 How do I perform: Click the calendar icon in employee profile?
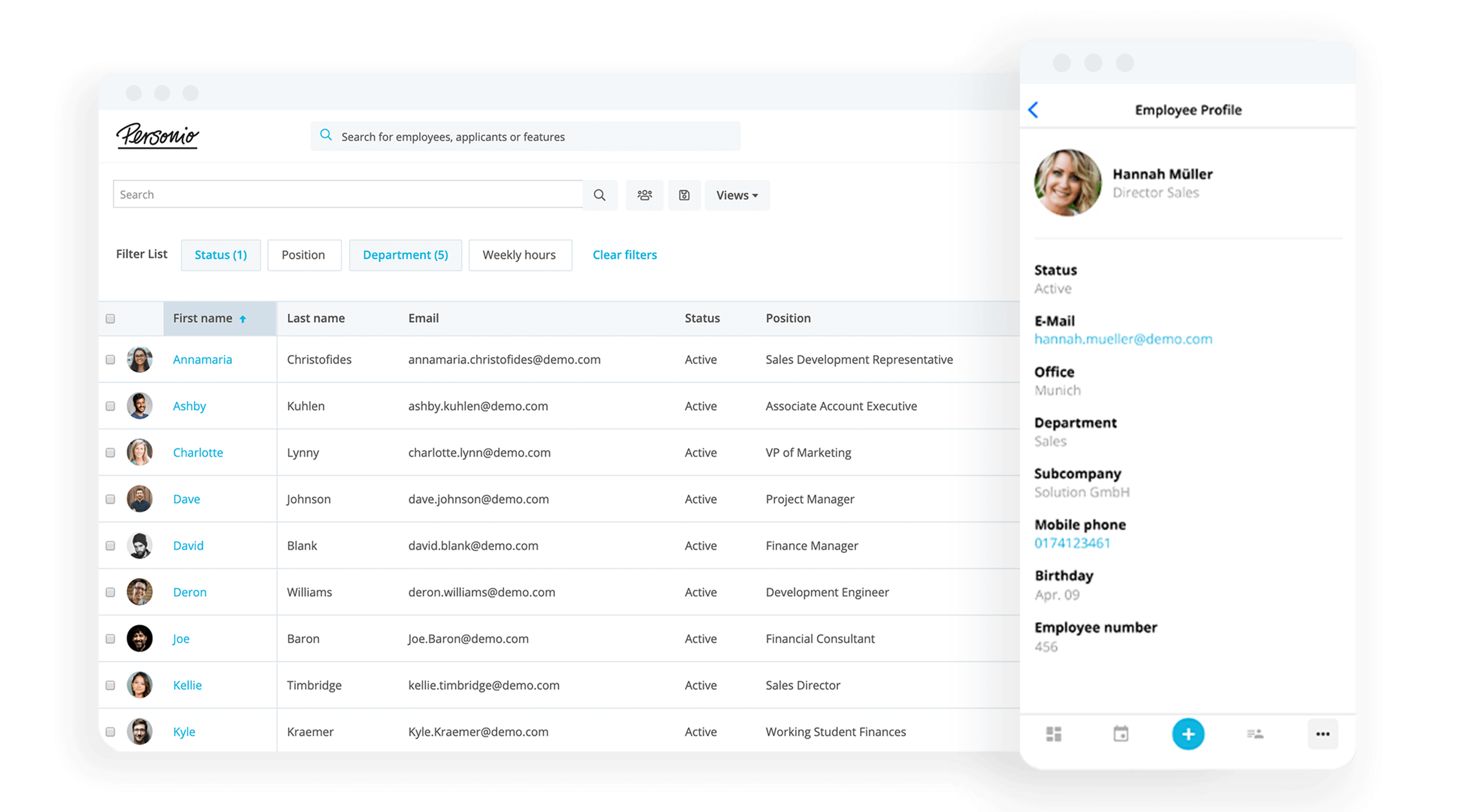coord(1117,734)
